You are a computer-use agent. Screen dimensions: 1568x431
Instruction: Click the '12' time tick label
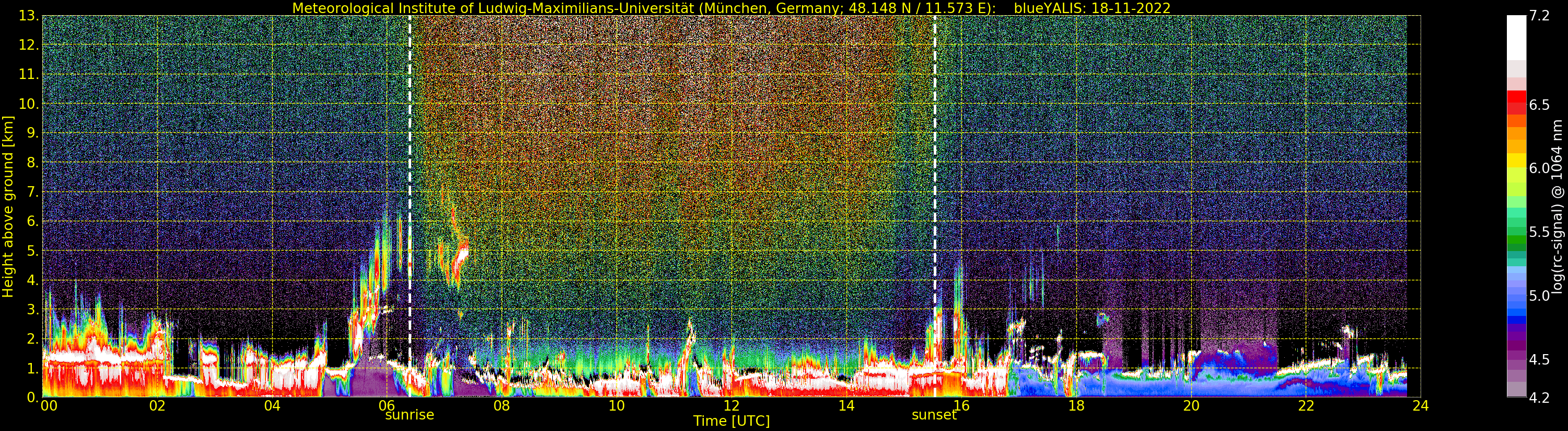[x=731, y=405]
